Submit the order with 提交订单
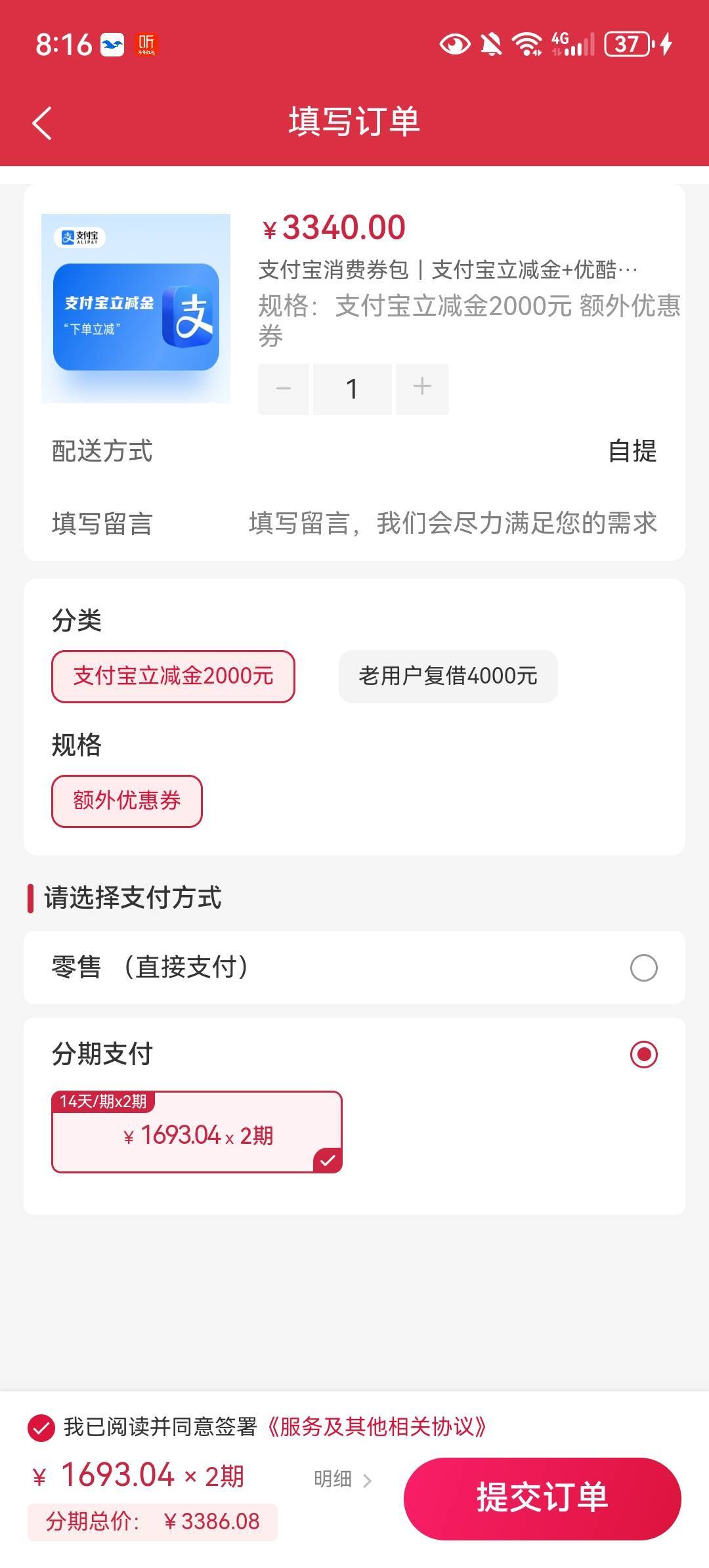This screenshot has width=709, height=1568. coord(542,1498)
